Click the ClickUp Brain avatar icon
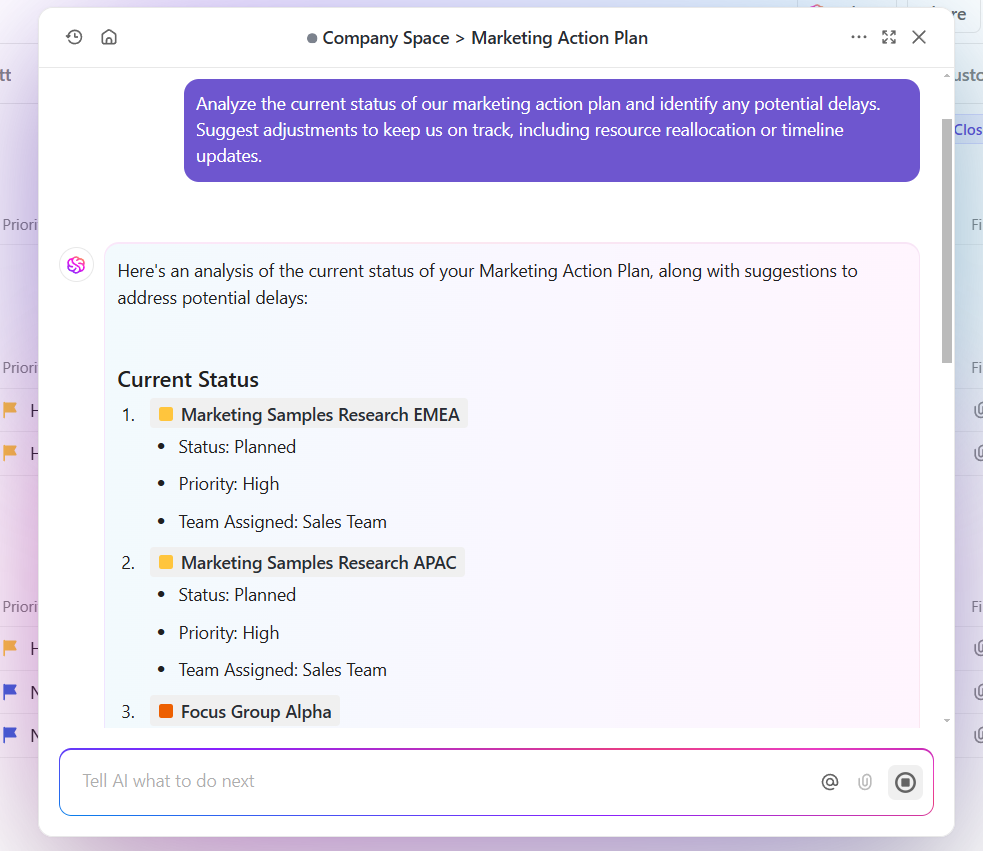Viewport: 983px width, 851px height. [x=76, y=265]
